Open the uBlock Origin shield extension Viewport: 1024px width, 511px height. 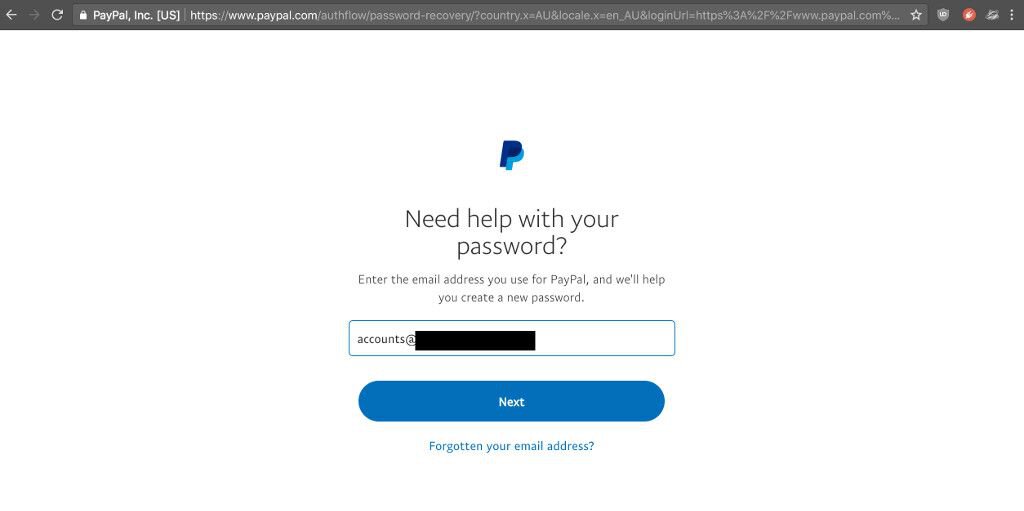(943, 14)
